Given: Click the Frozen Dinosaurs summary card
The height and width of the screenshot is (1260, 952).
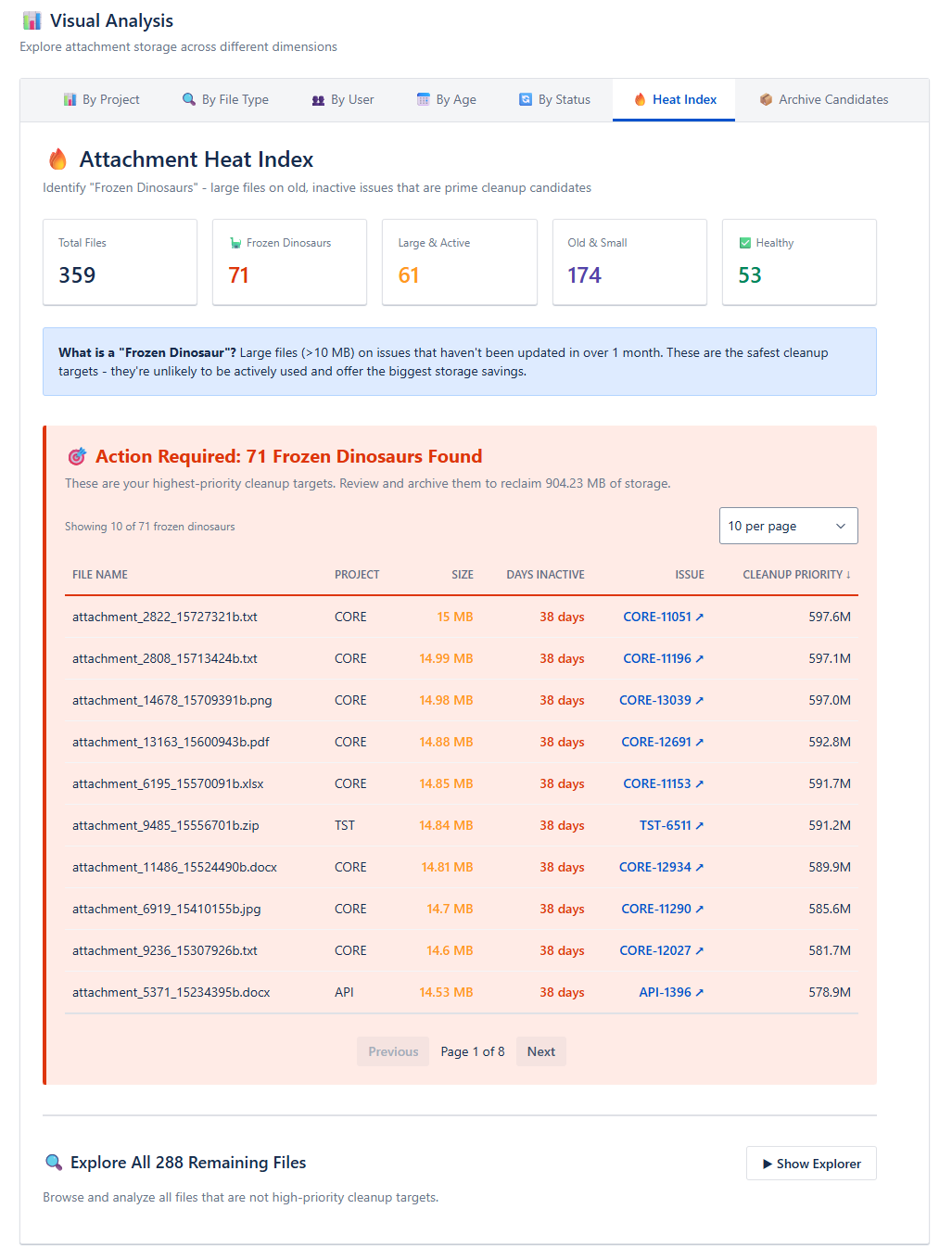Looking at the screenshot, I should pyautogui.click(x=289, y=261).
